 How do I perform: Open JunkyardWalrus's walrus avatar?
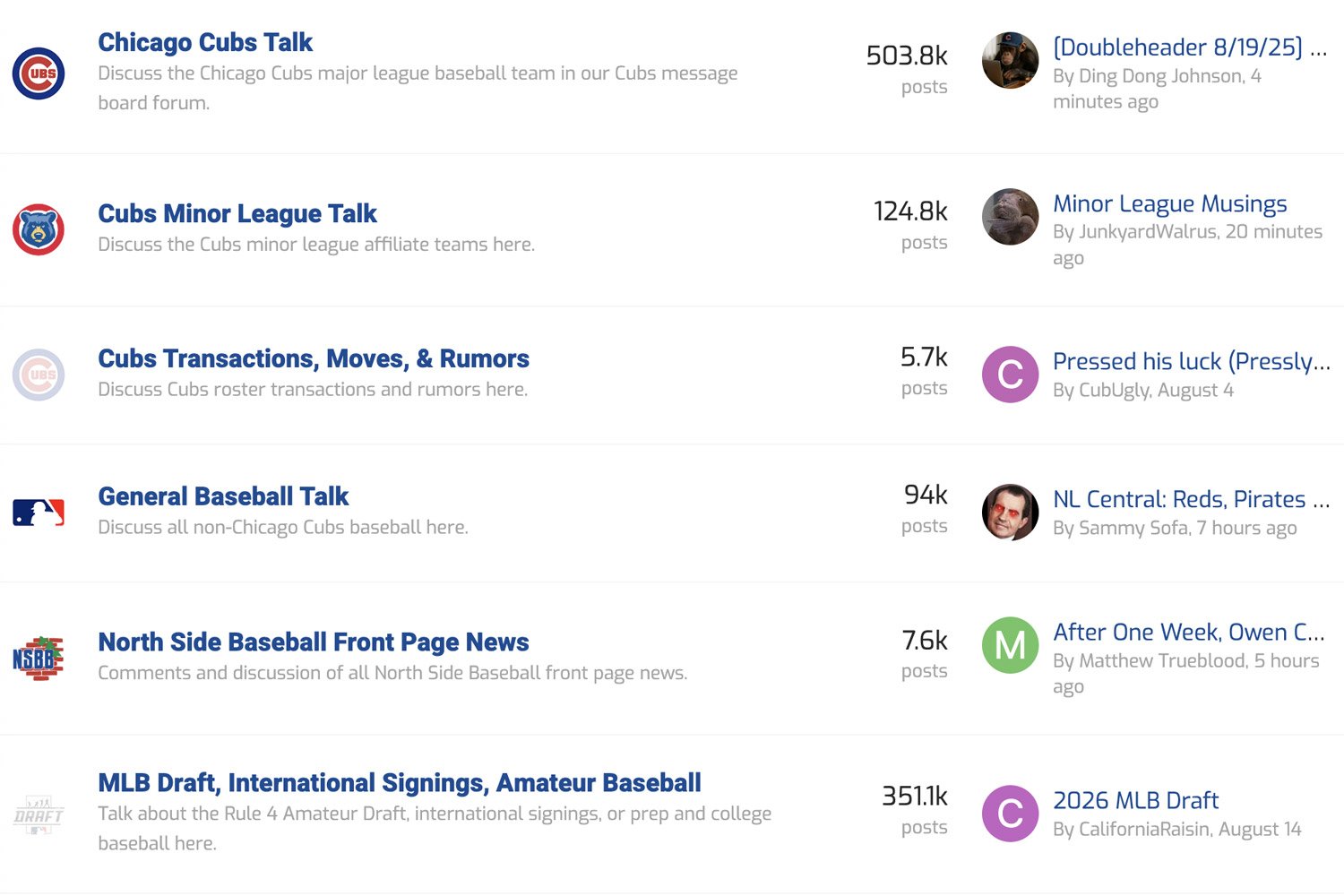[x=1010, y=217]
